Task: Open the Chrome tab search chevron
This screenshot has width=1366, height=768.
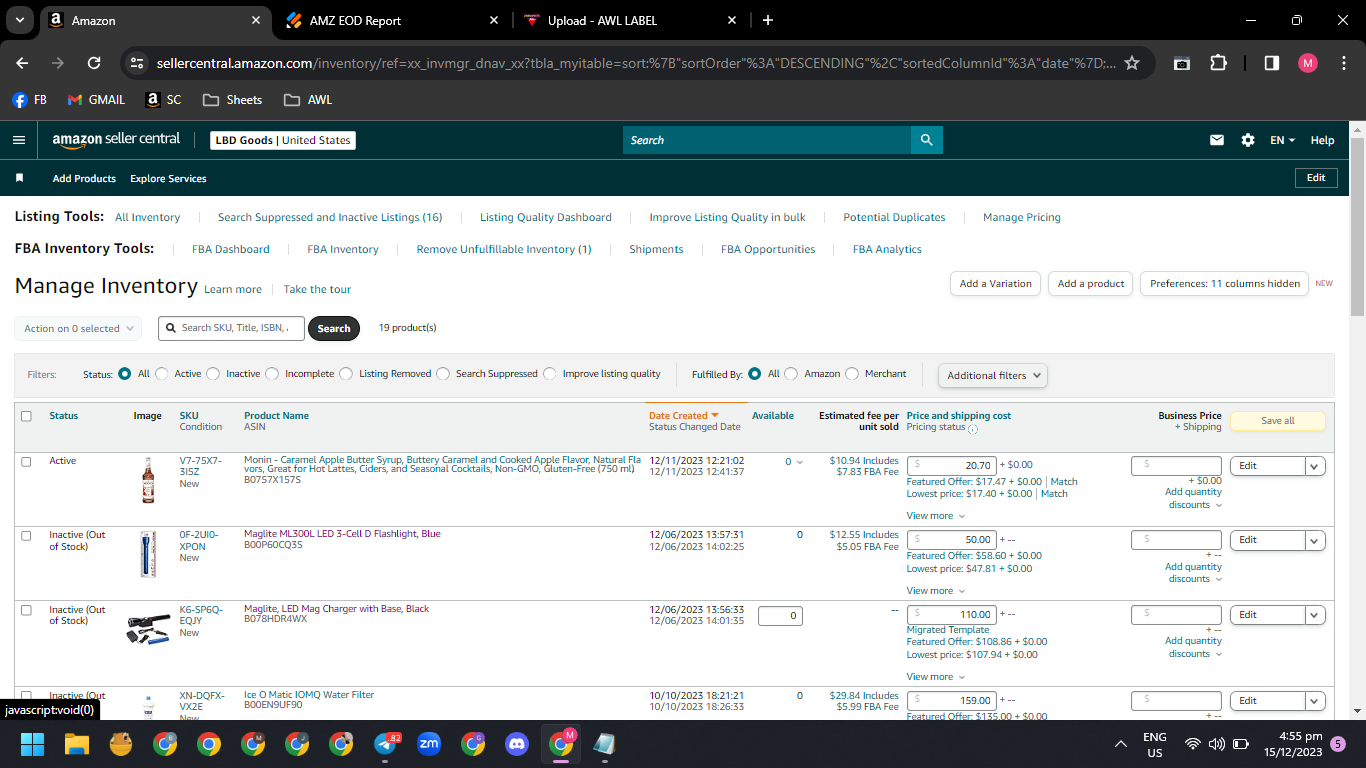Action: pyautogui.click(x=20, y=20)
